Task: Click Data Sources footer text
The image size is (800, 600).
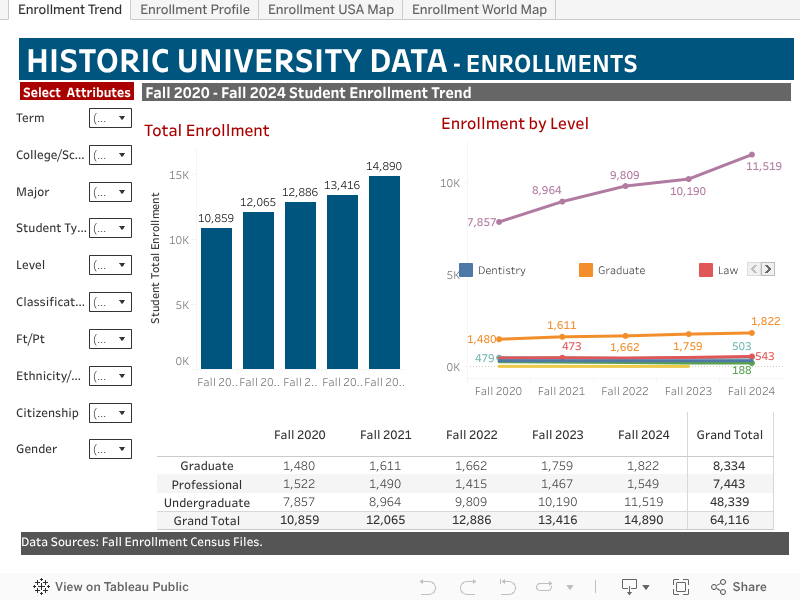Action: (x=142, y=542)
